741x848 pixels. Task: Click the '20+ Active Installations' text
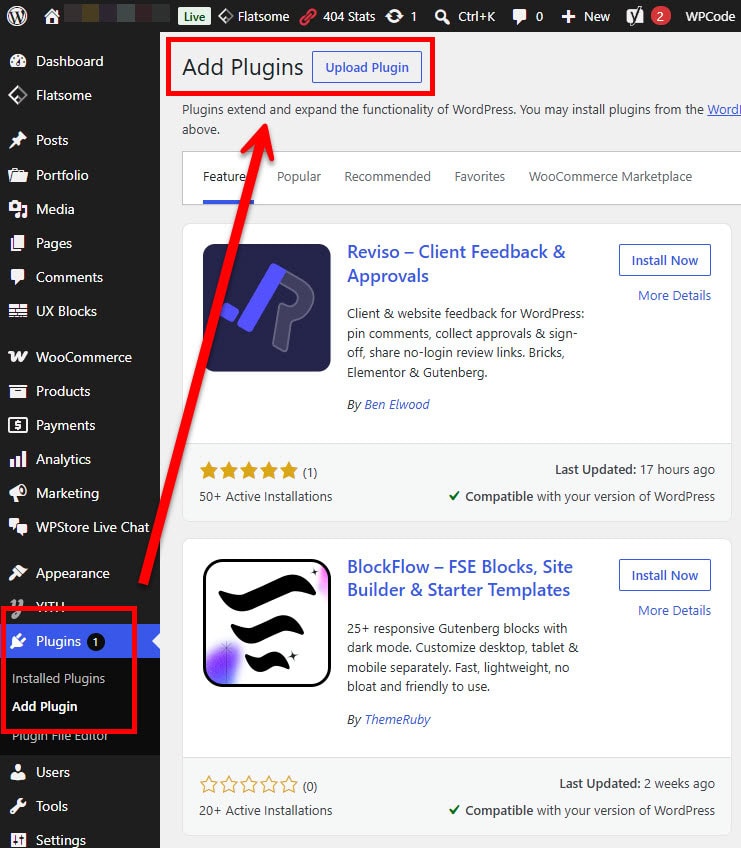coord(266,811)
